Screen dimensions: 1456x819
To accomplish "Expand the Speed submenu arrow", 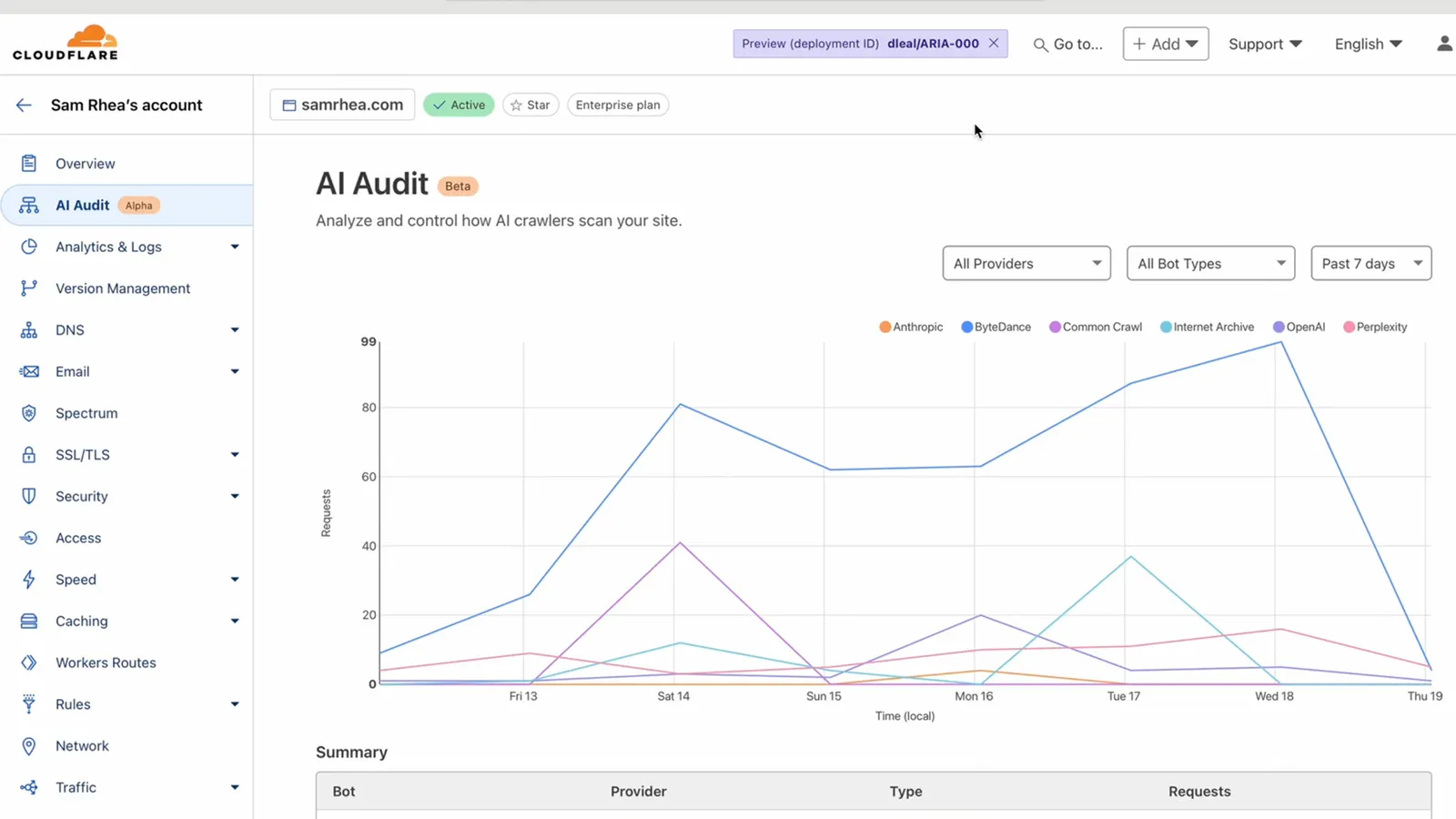I will pos(235,580).
